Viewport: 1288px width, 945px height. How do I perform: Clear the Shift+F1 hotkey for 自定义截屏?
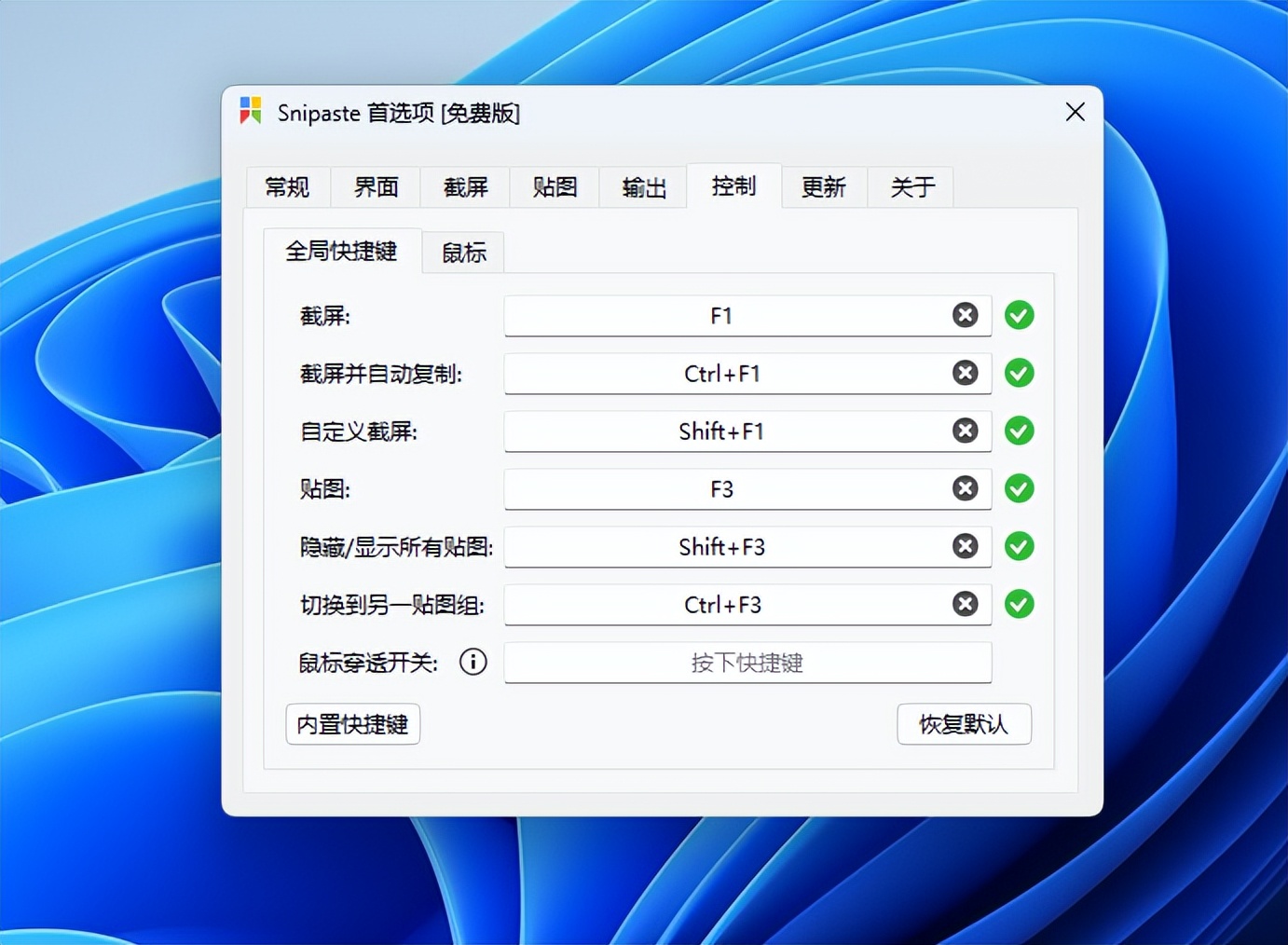pos(965,431)
